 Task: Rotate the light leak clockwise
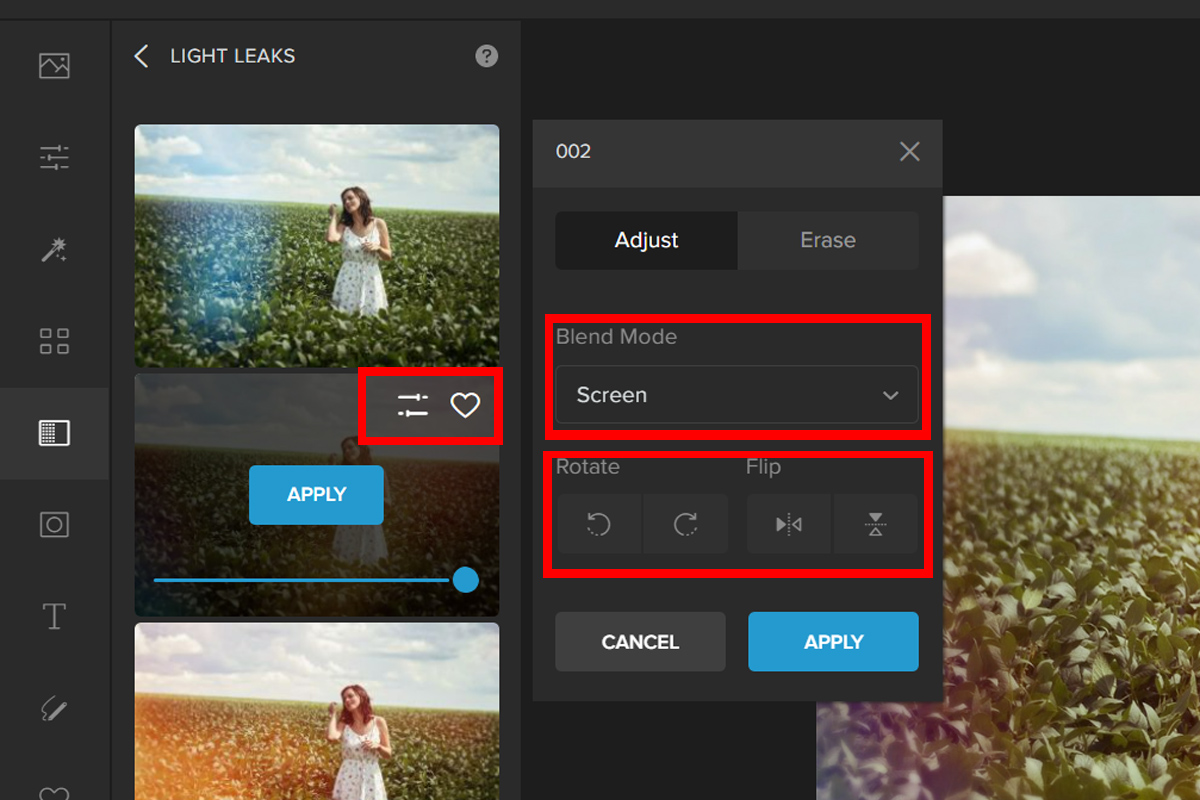pyautogui.click(x=685, y=524)
